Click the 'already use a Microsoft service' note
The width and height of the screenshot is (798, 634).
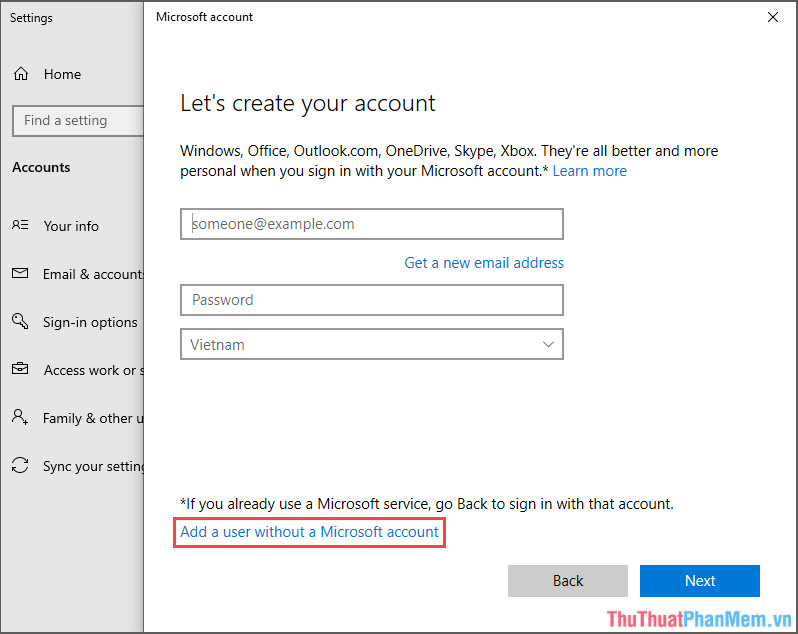click(x=426, y=504)
